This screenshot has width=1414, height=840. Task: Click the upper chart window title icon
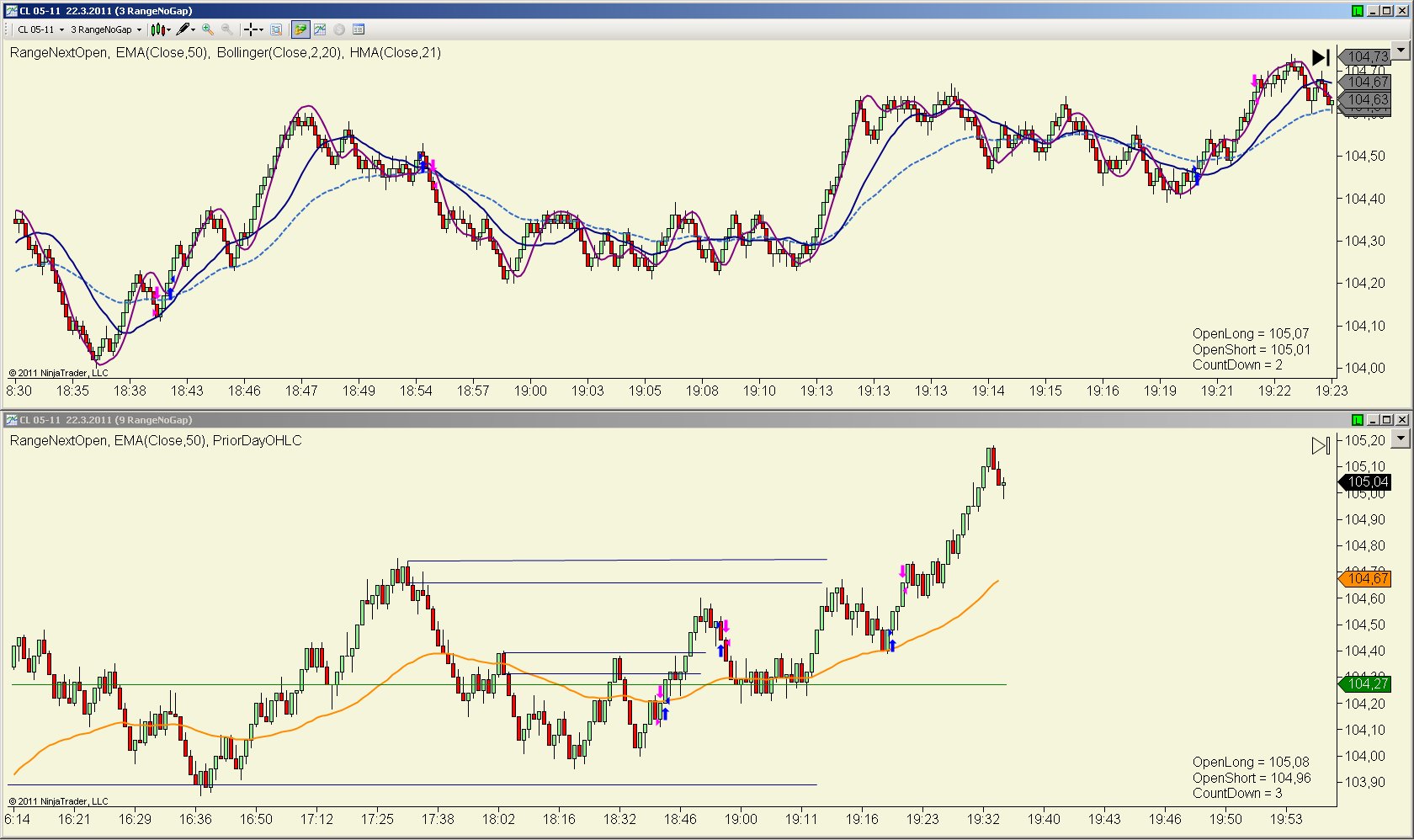pyautogui.click(x=12, y=11)
